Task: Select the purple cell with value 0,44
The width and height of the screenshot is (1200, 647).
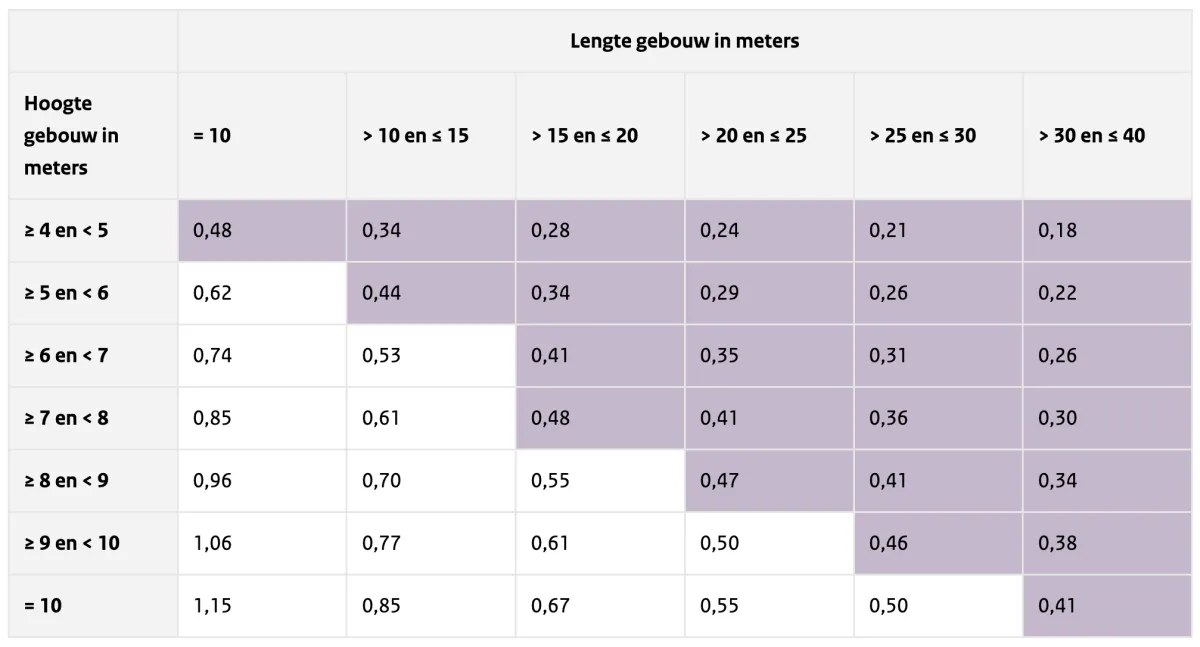Action: click(381, 293)
